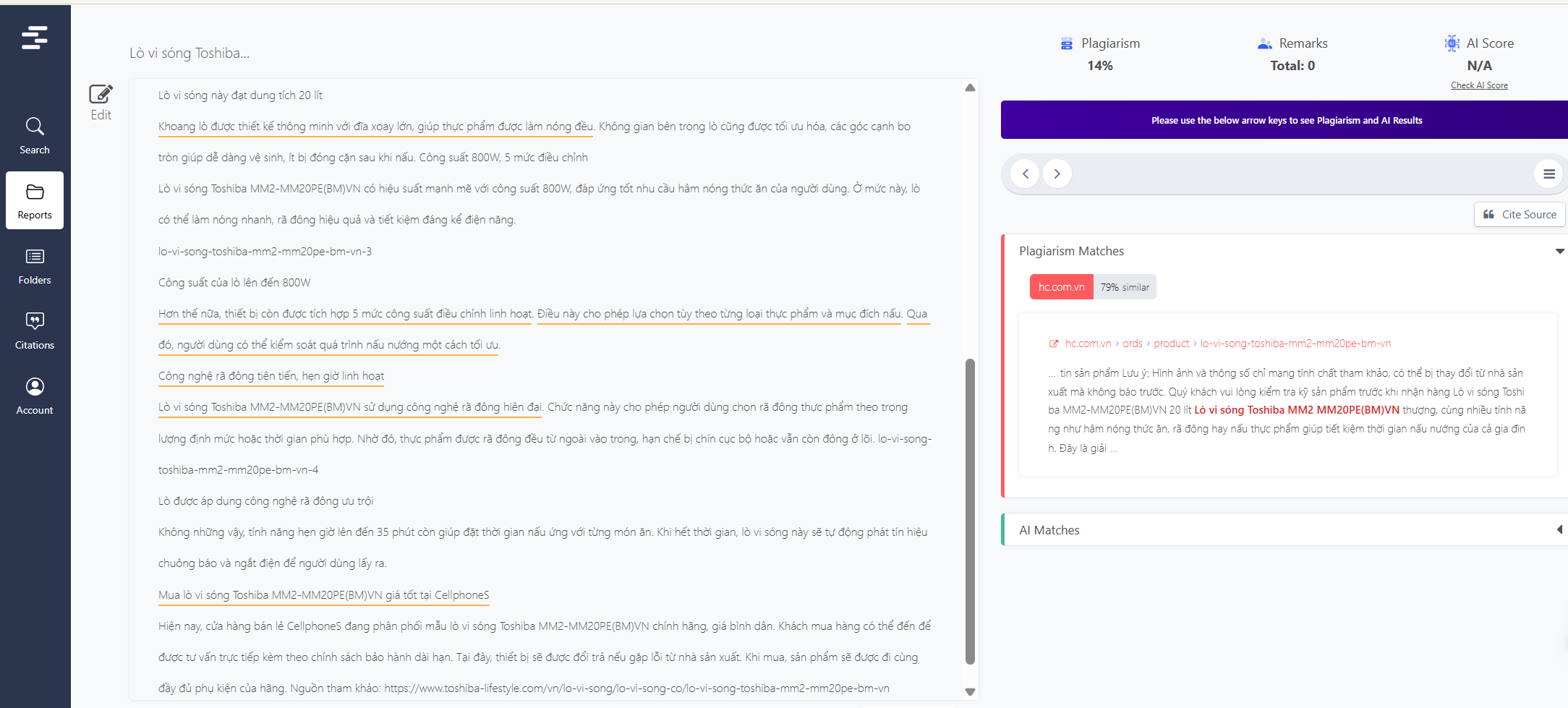Open Search from the sidebar
Image resolution: width=1568 pixels, height=708 pixels.
click(35, 135)
